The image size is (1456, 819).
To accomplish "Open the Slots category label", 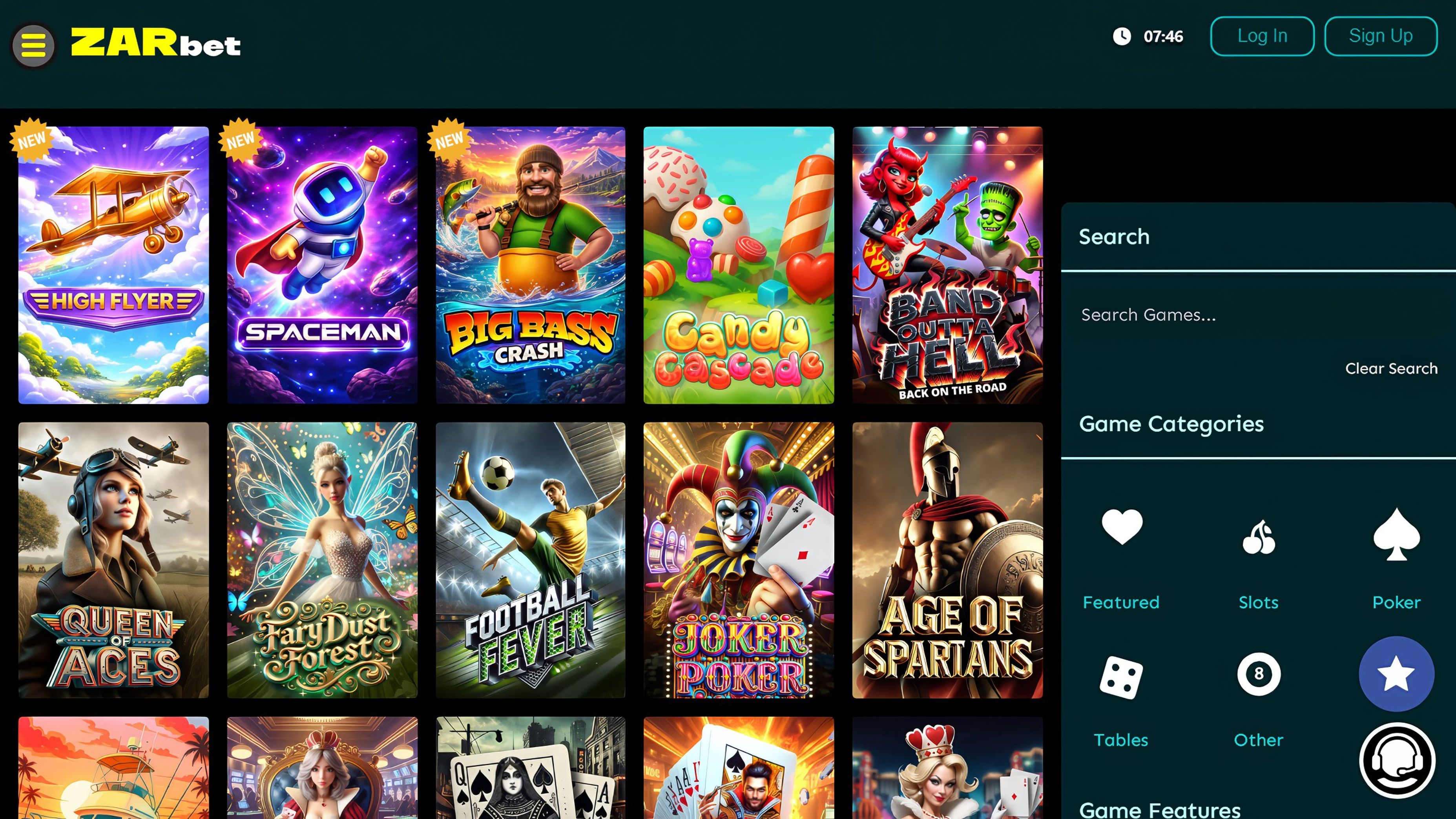I will (1259, 602).
